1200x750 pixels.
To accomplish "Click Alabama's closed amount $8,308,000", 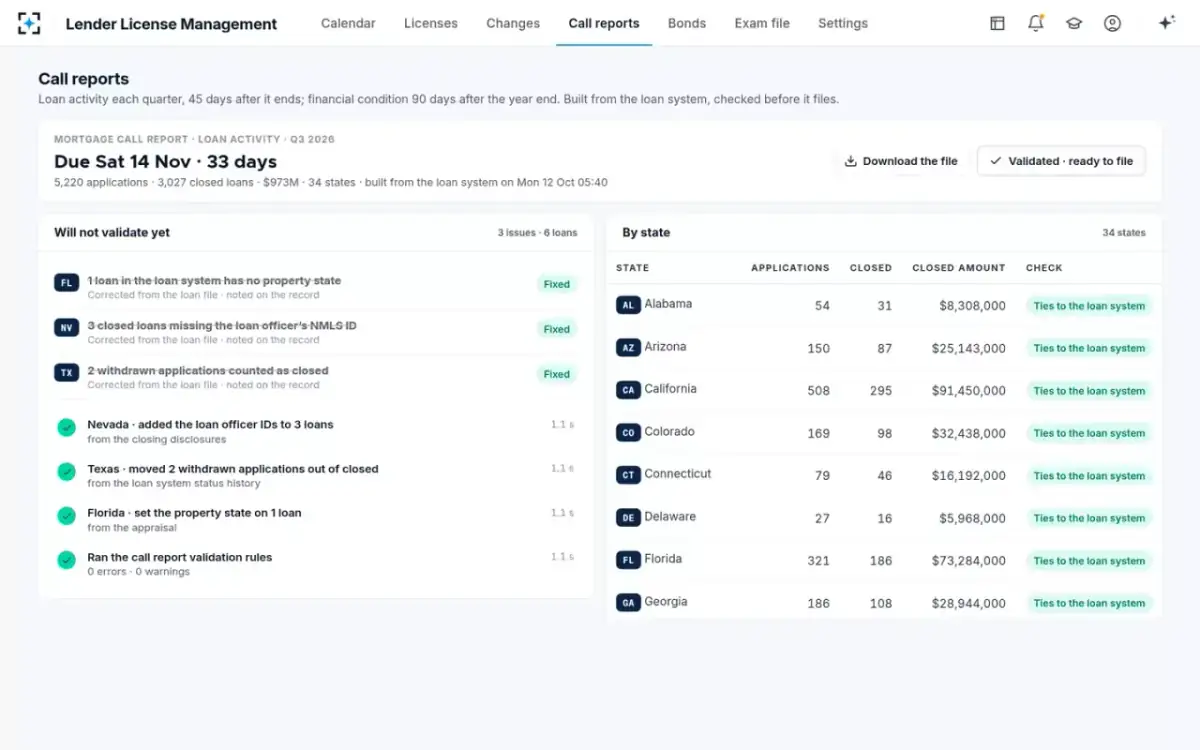I will click(972, 306).
